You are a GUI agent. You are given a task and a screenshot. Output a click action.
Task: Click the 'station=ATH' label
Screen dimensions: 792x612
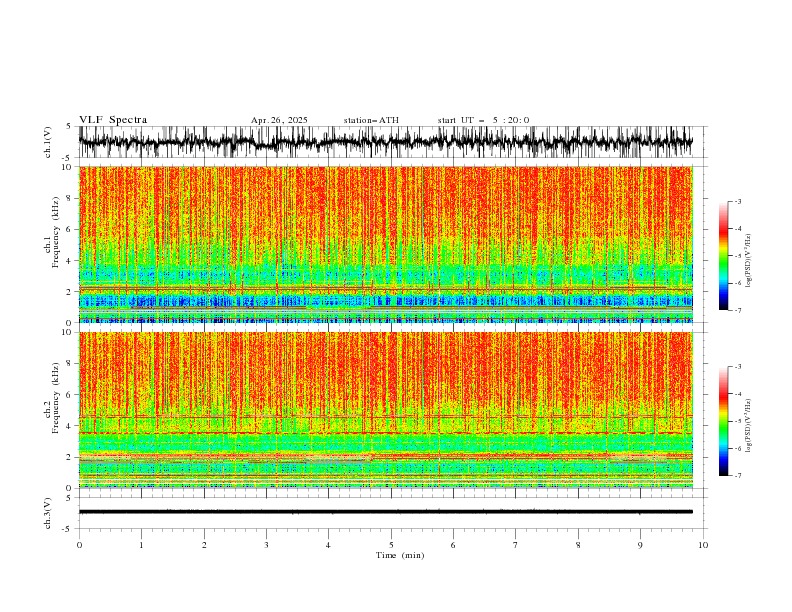click(371, 120)
